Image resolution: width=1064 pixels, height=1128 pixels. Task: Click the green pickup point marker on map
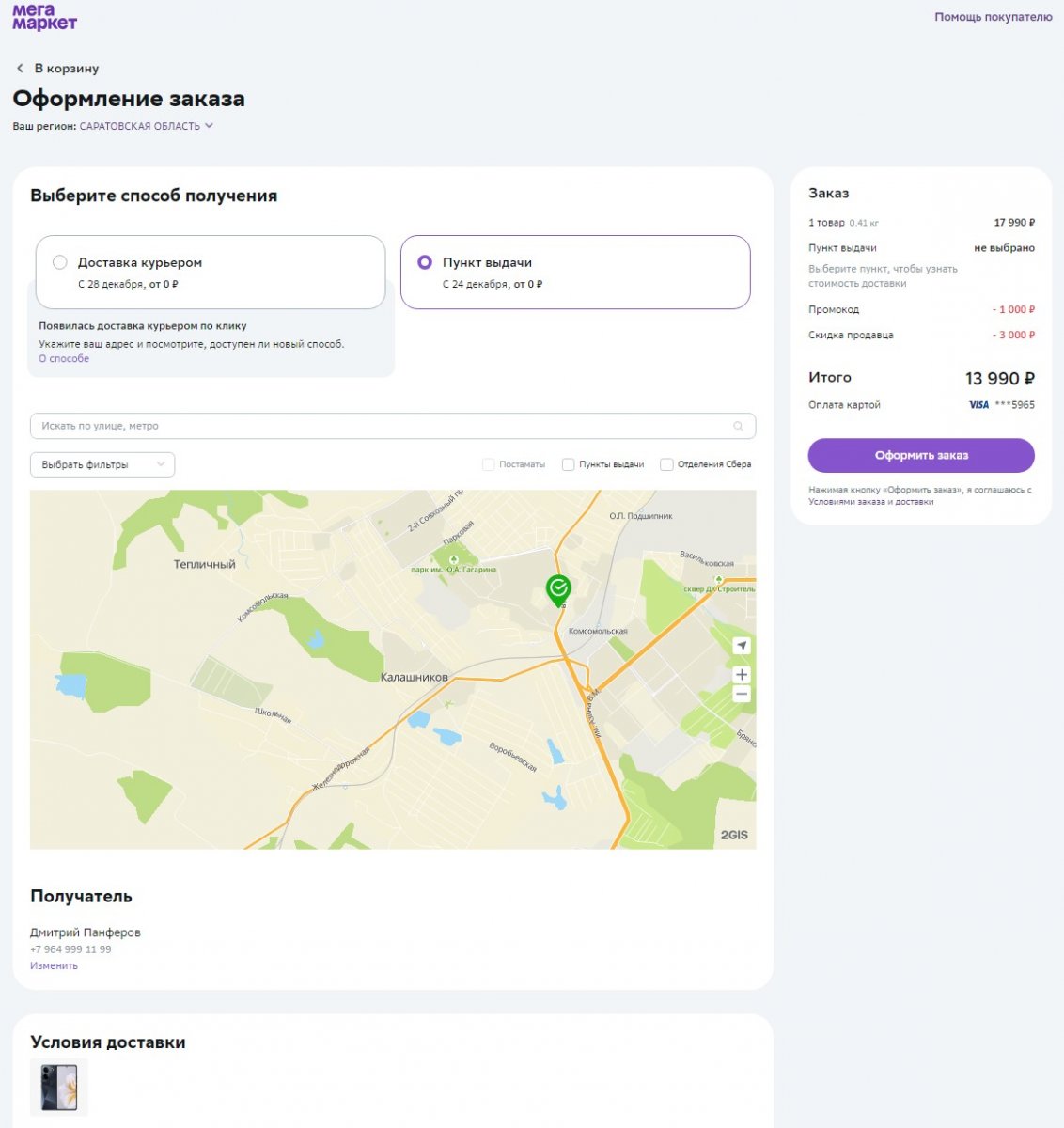[558, 591]
